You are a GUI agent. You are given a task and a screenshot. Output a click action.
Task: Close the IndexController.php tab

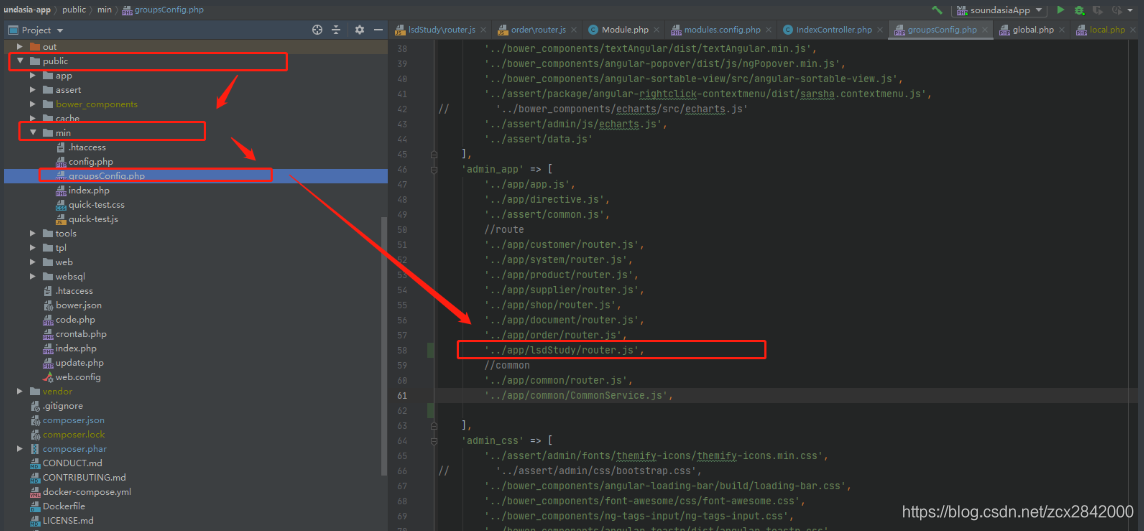click(880, 30)
